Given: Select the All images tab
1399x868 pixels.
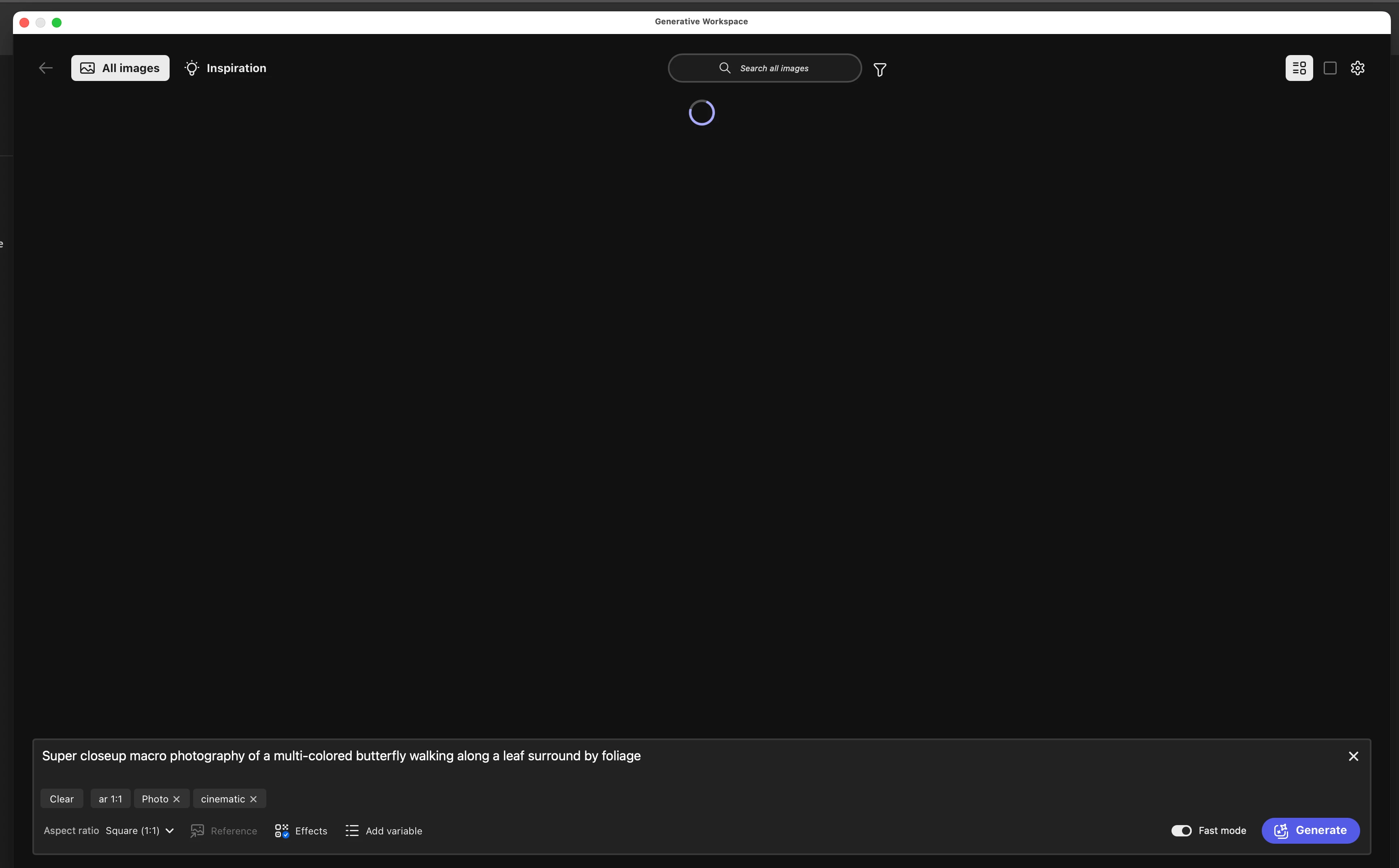Looking at the screenshot, I should [x=120, y=68].
